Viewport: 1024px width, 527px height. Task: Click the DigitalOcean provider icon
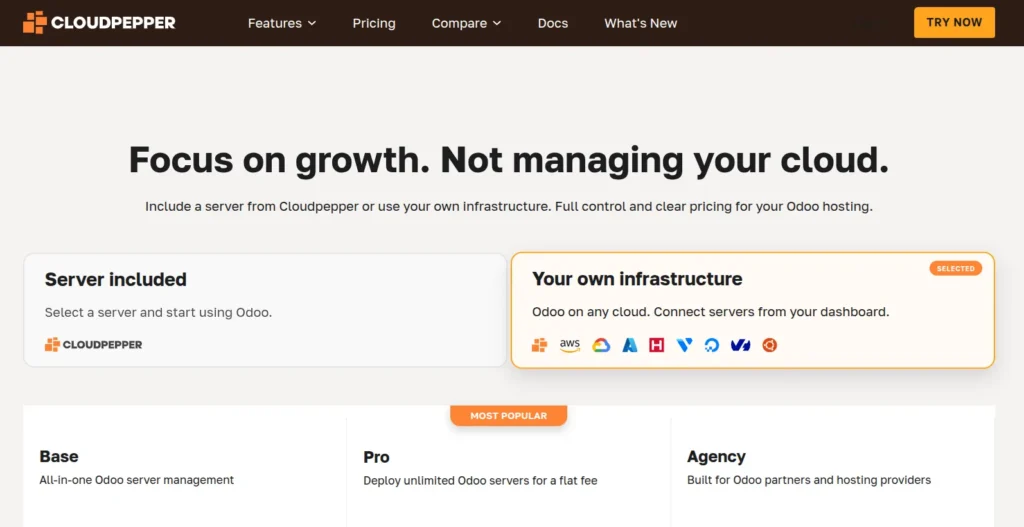coord(712,345)
